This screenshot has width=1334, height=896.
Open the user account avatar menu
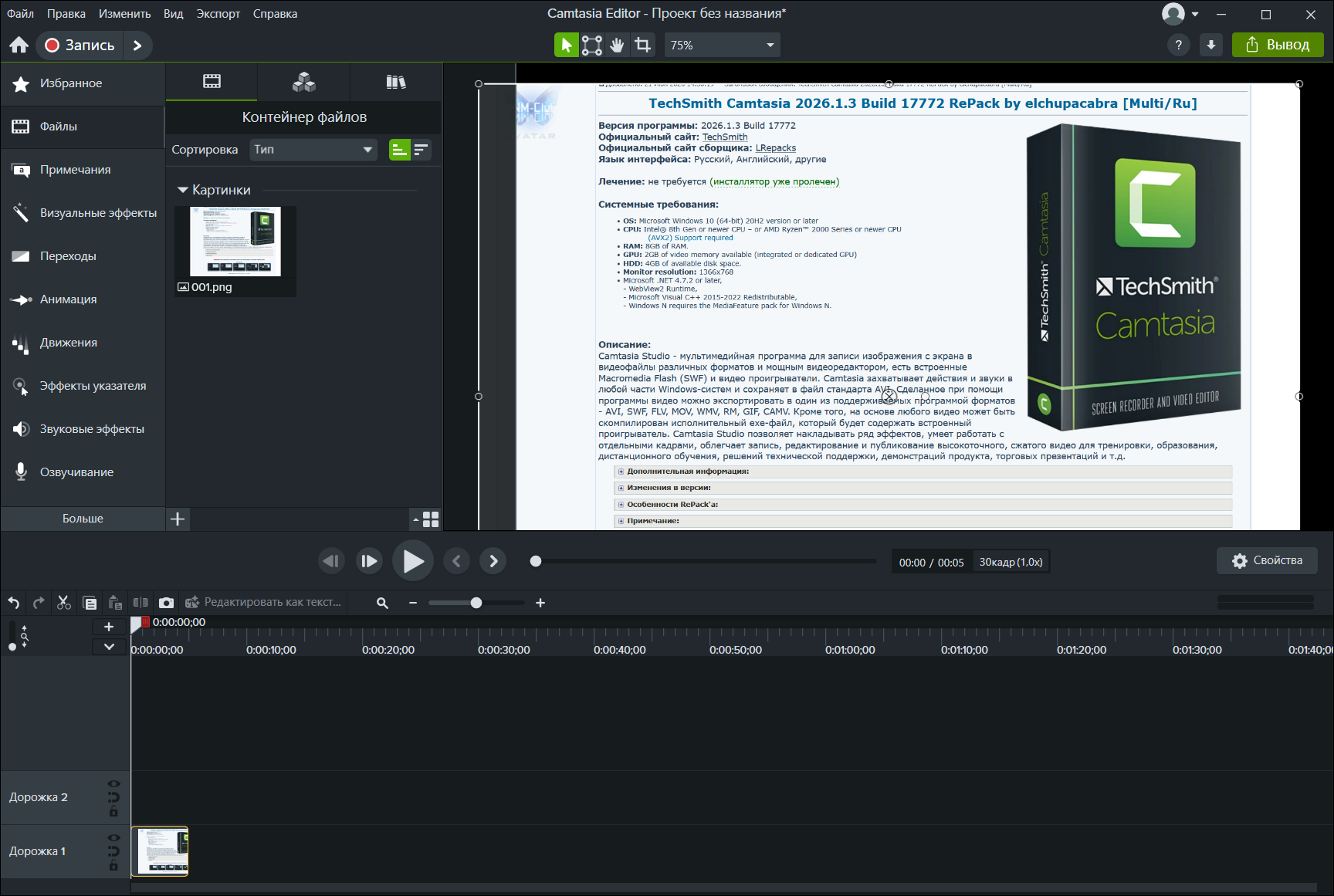click(1180, 14)
